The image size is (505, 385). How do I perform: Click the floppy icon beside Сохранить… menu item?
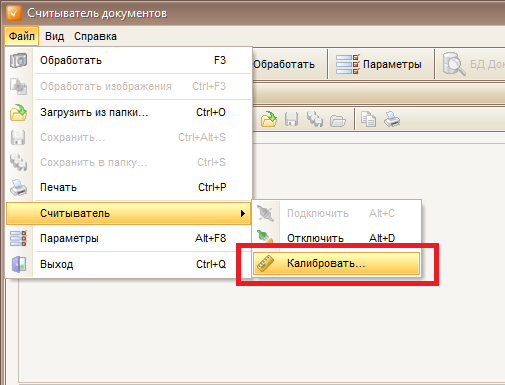click(18, 137)
